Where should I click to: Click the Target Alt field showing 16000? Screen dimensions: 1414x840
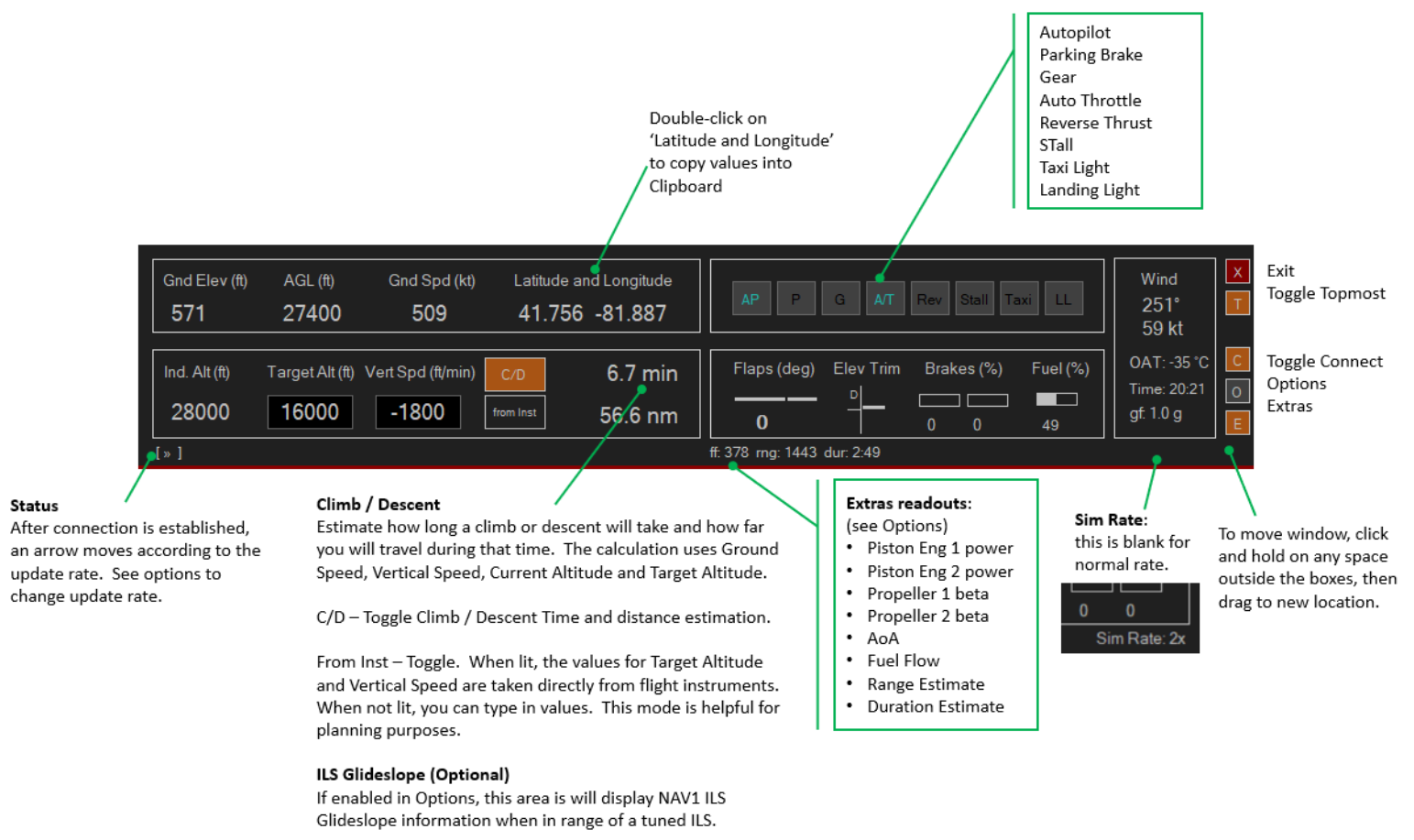click(310, 412)
